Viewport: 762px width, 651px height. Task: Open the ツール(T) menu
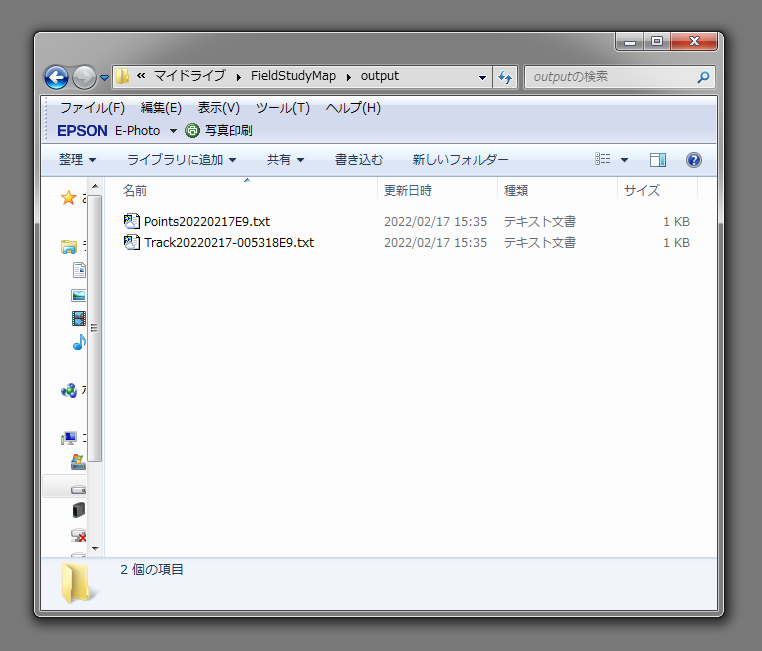pyautogui.click(x=282, y=107)
